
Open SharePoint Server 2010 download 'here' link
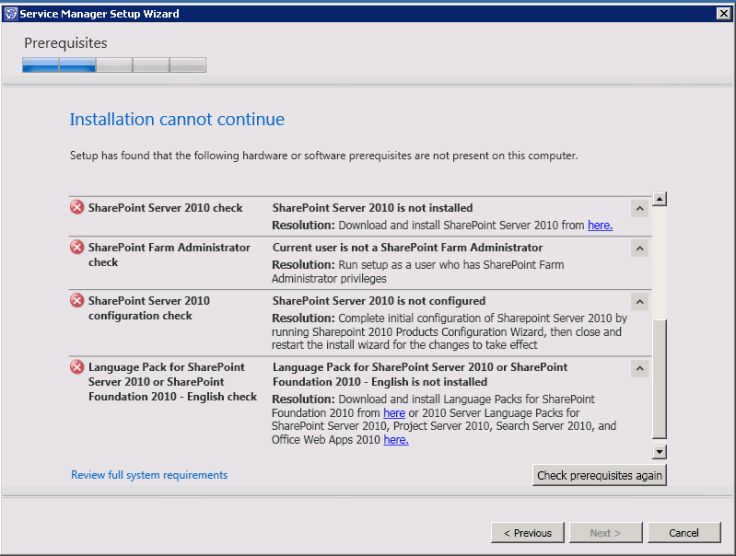599,225
